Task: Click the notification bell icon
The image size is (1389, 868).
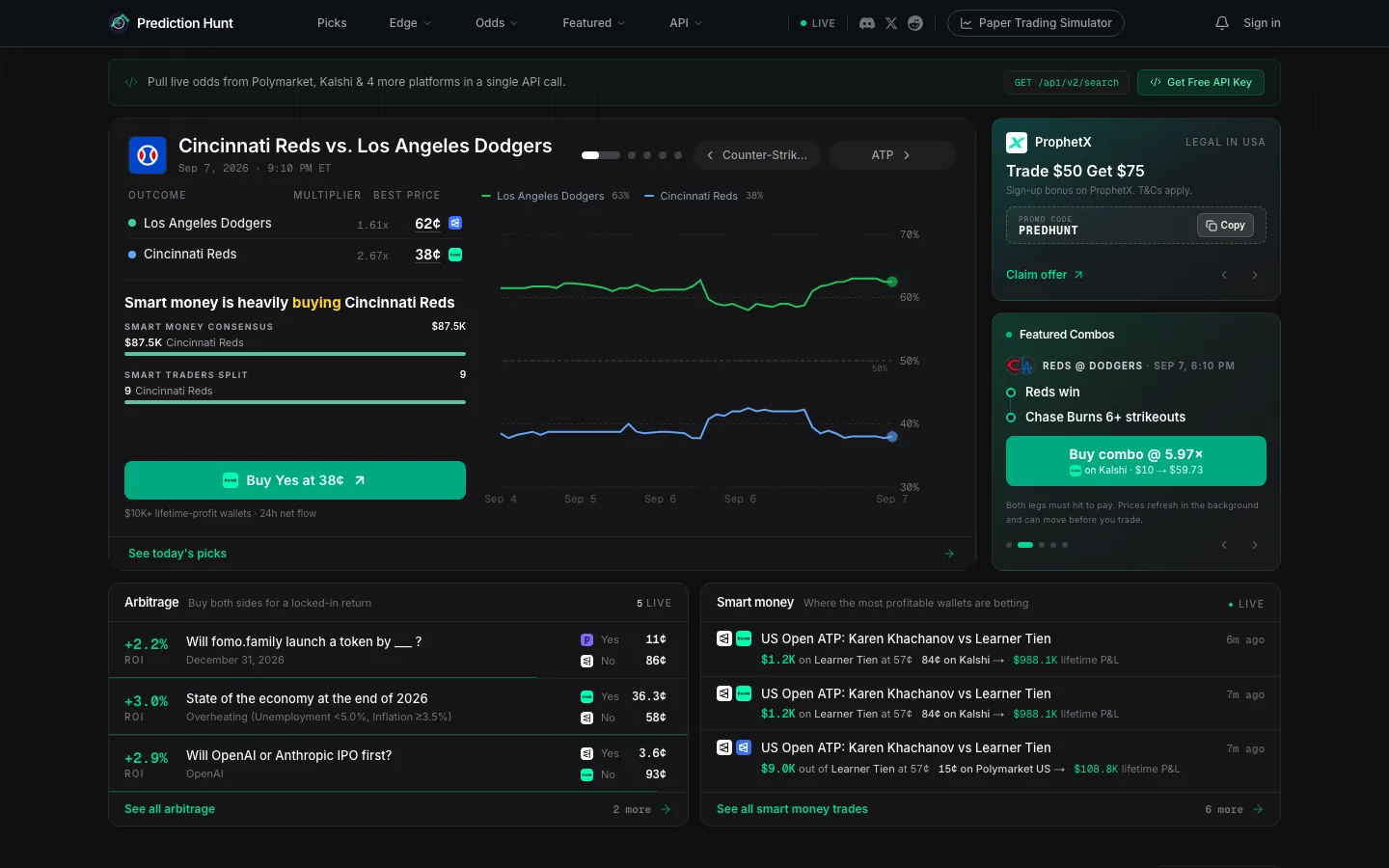Action: pyautogui.click(x=1222, y=23)
